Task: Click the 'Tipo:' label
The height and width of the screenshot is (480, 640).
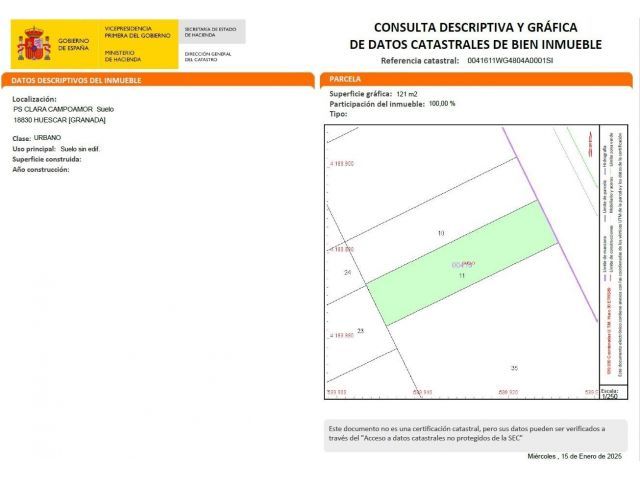Action: coord(338,114)
